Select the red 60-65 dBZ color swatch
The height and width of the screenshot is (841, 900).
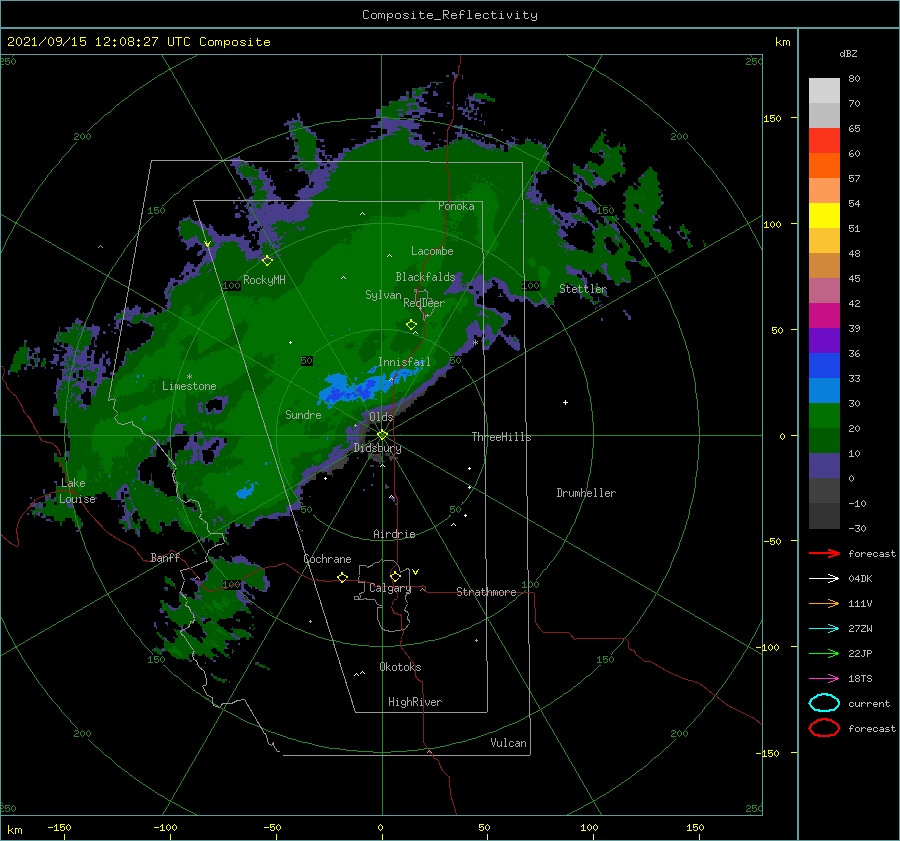pos(824,141)
